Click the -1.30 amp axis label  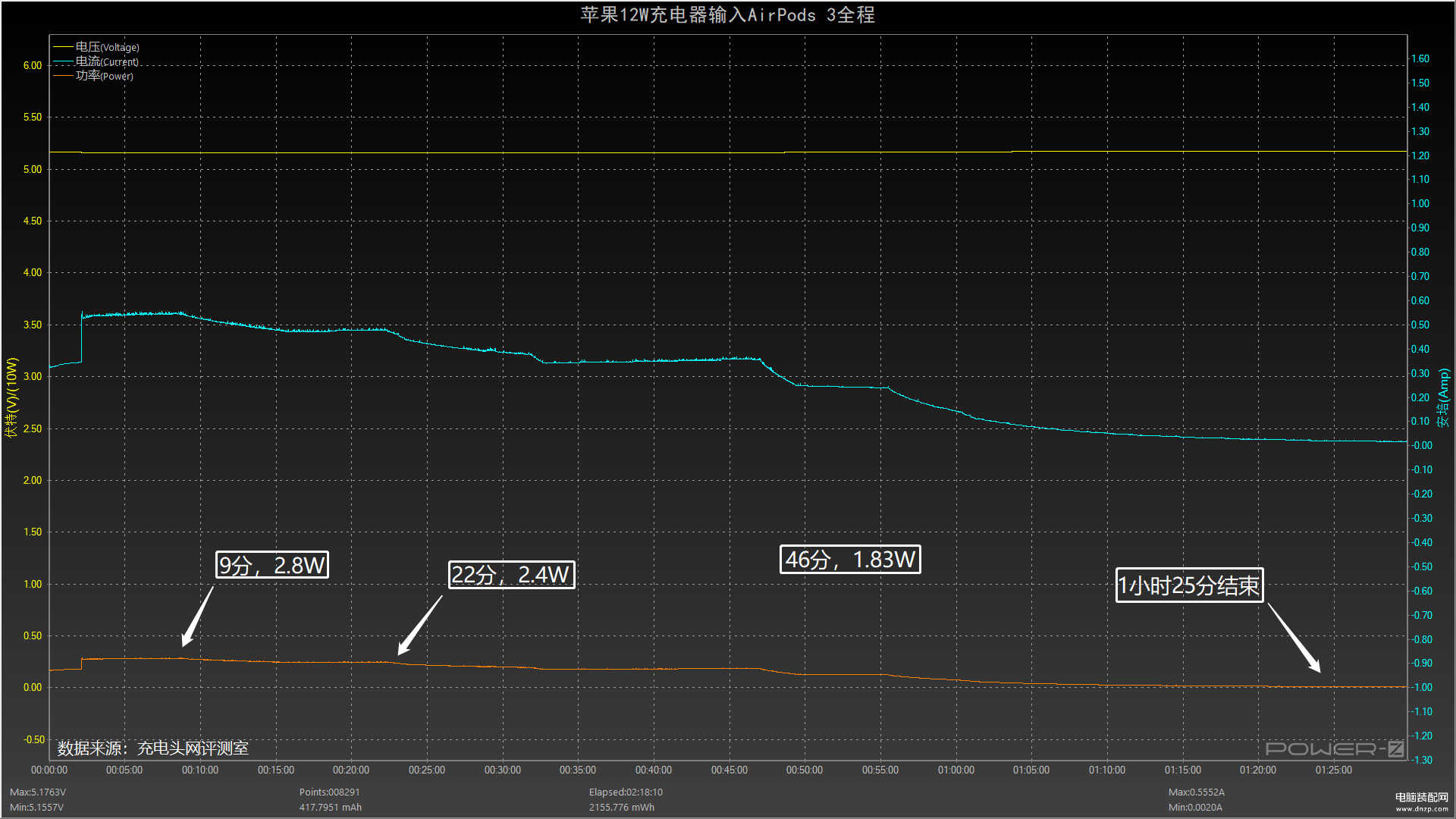click(1422, 760)
